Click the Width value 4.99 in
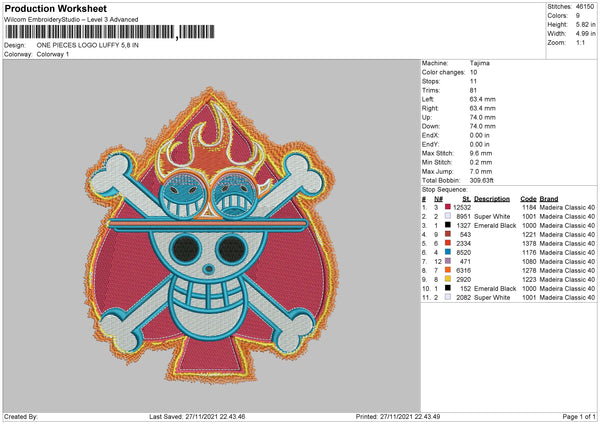The width and height of the screenshot is (600, 424). click(x=585, y=34)
